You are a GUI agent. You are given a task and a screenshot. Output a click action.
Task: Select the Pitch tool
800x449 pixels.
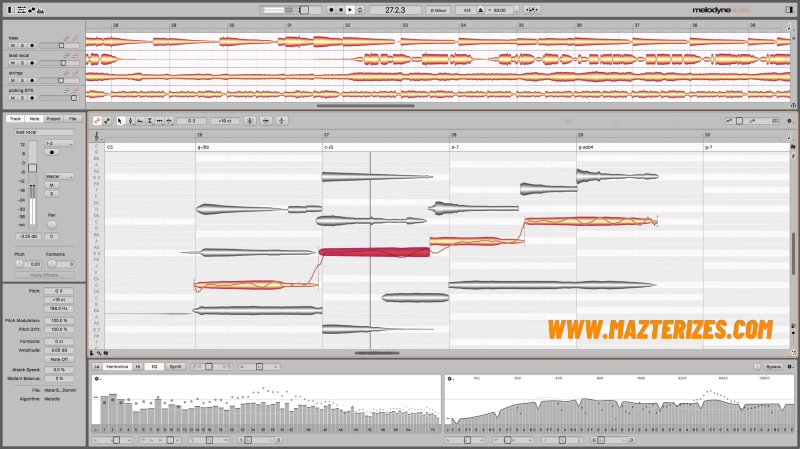click(x=130, y=121)
